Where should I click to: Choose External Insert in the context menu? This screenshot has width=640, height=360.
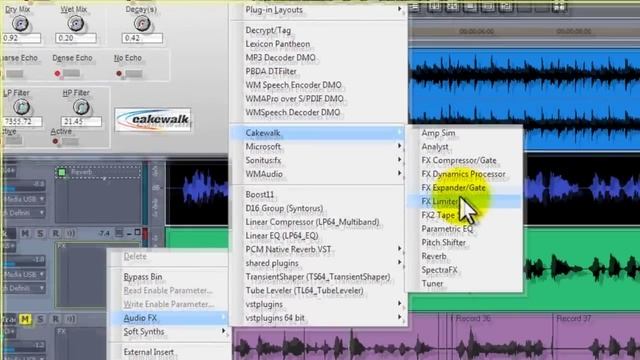[169, 352]
